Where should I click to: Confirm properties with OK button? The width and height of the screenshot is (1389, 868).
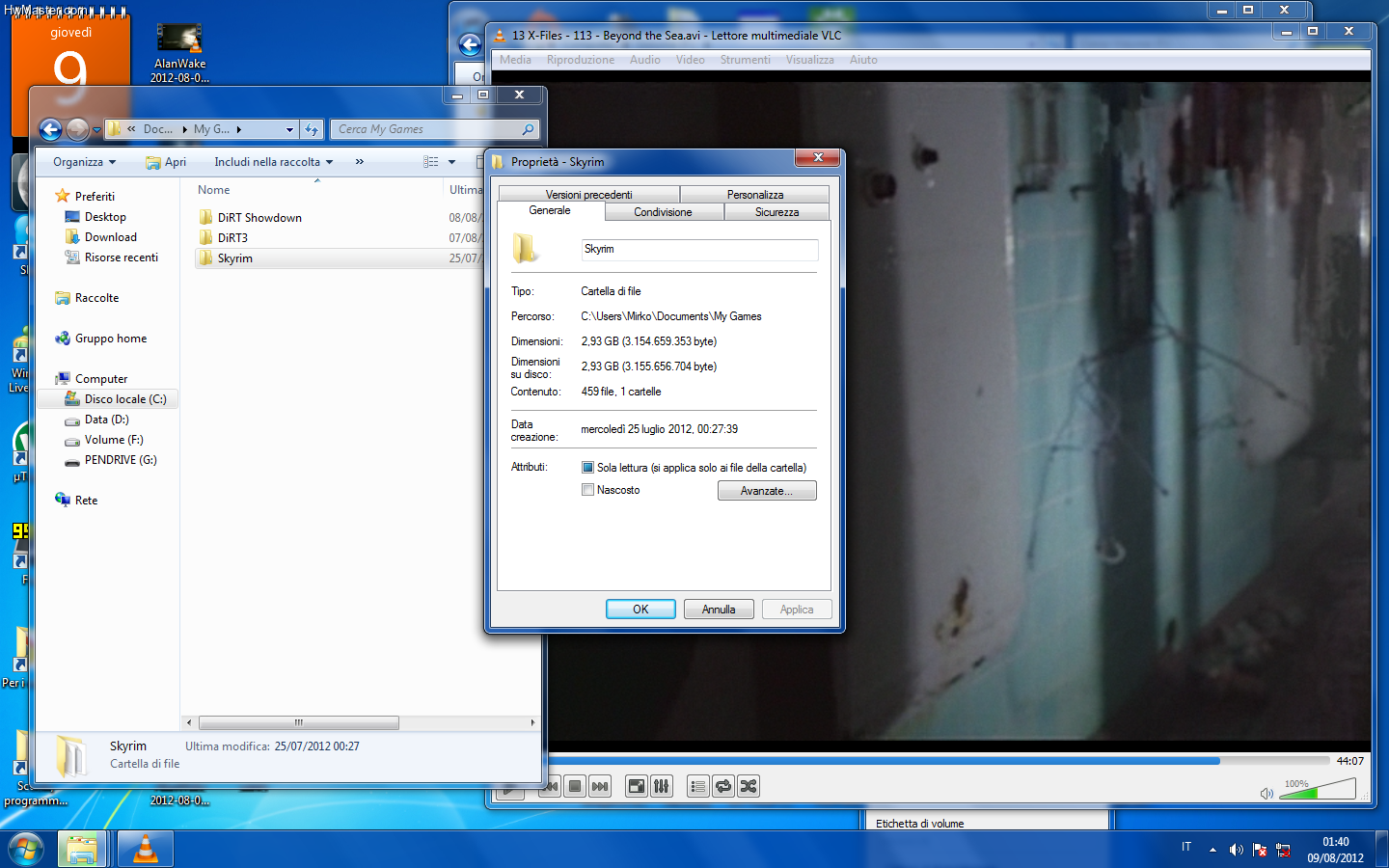pos(640,610)
